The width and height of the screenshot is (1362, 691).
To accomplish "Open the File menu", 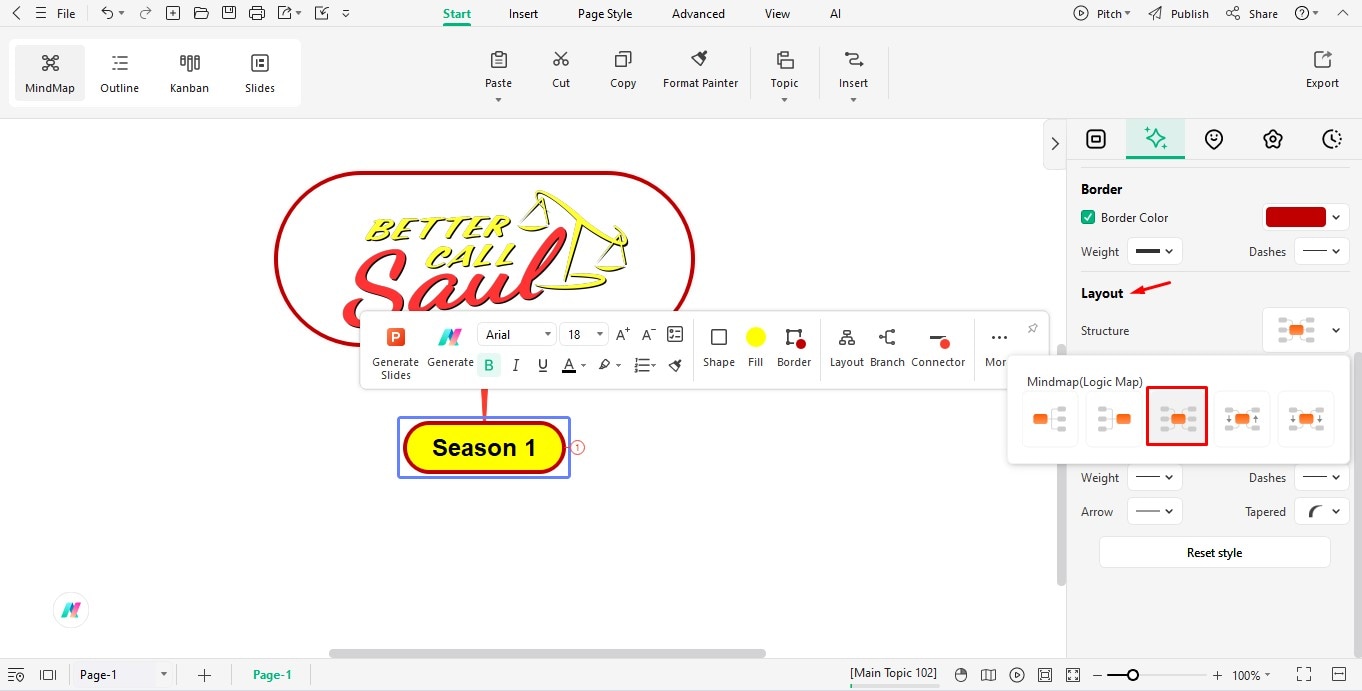I will tap(66, 14).
